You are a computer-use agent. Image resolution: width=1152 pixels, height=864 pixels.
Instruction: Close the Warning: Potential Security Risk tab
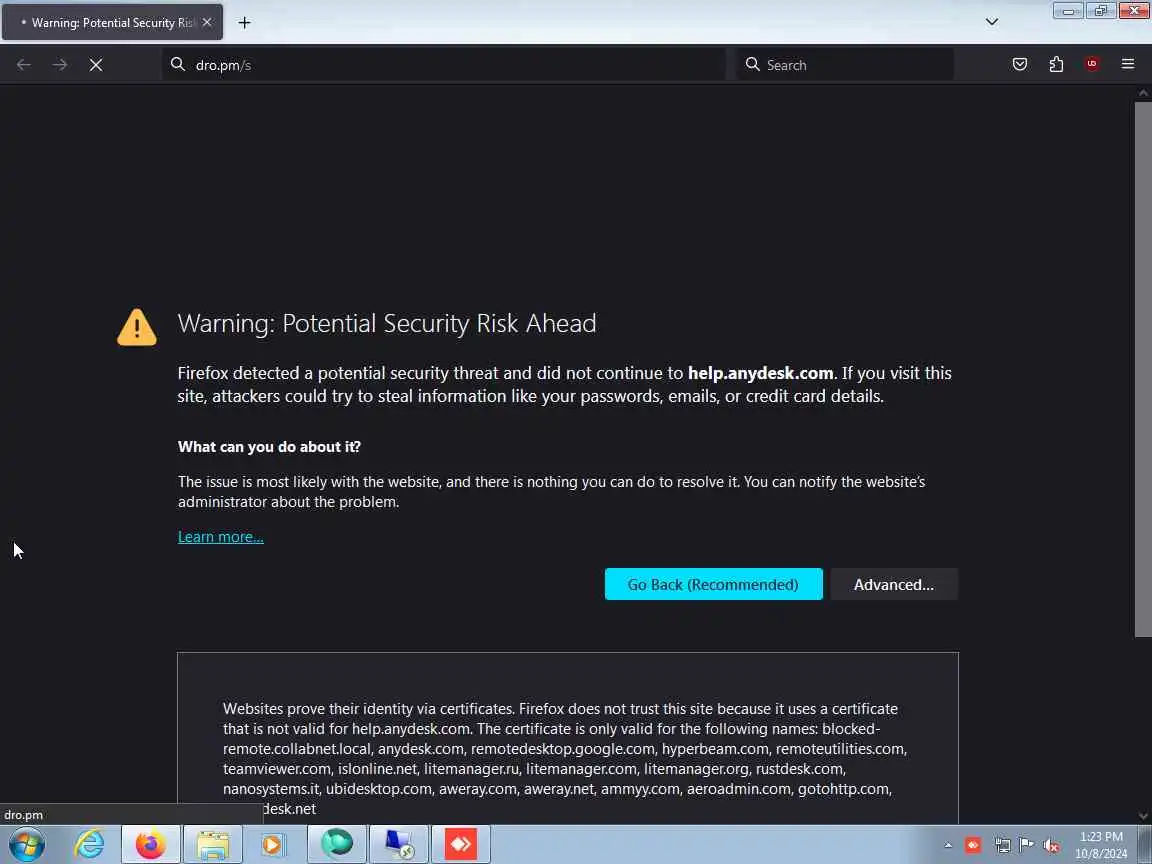(x=207, y=23)
